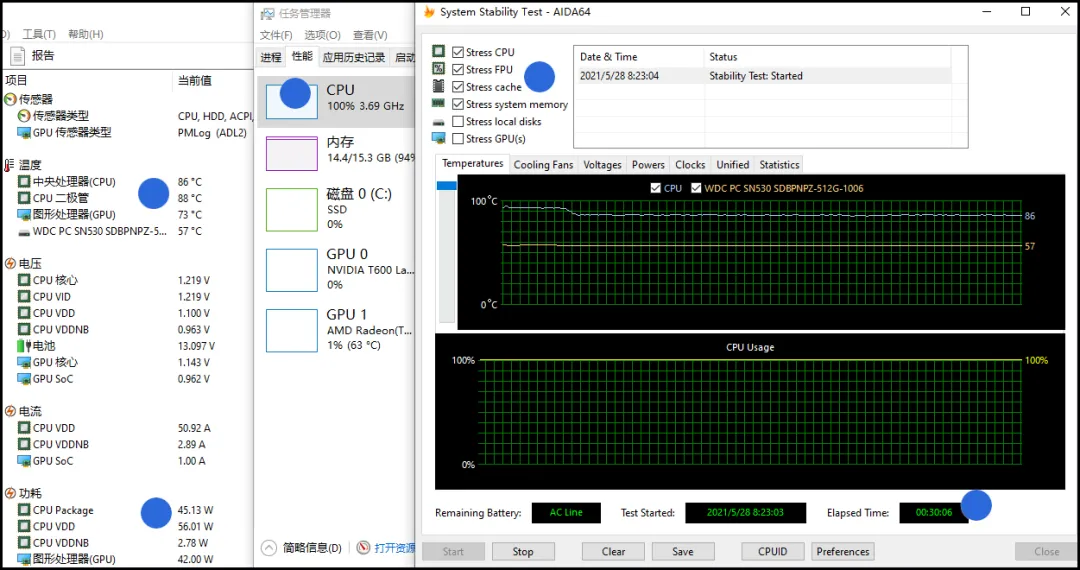Click the thermometer icon beside 温度

coord(10,165)
